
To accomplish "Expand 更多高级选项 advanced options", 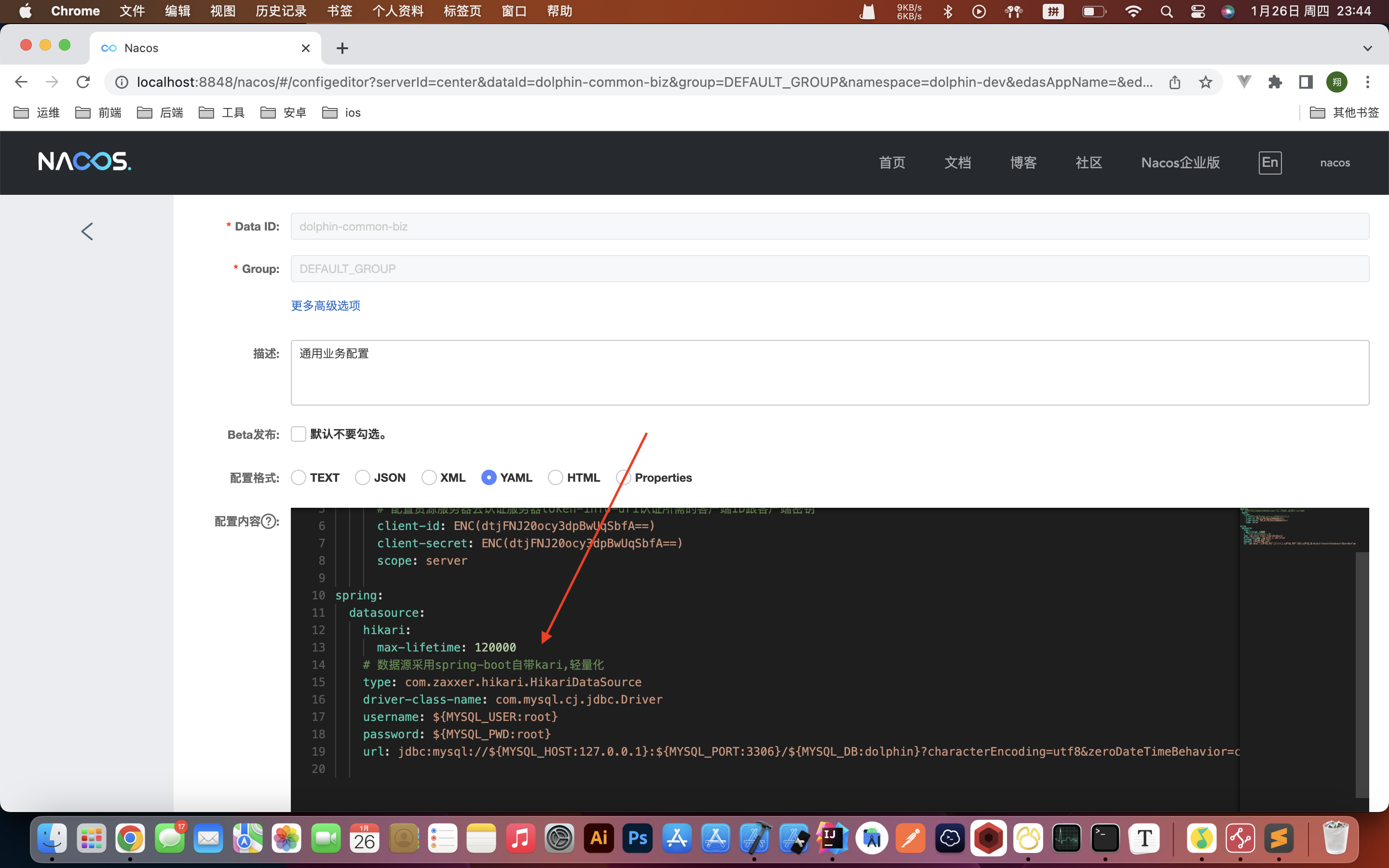I will click(326, 305).
